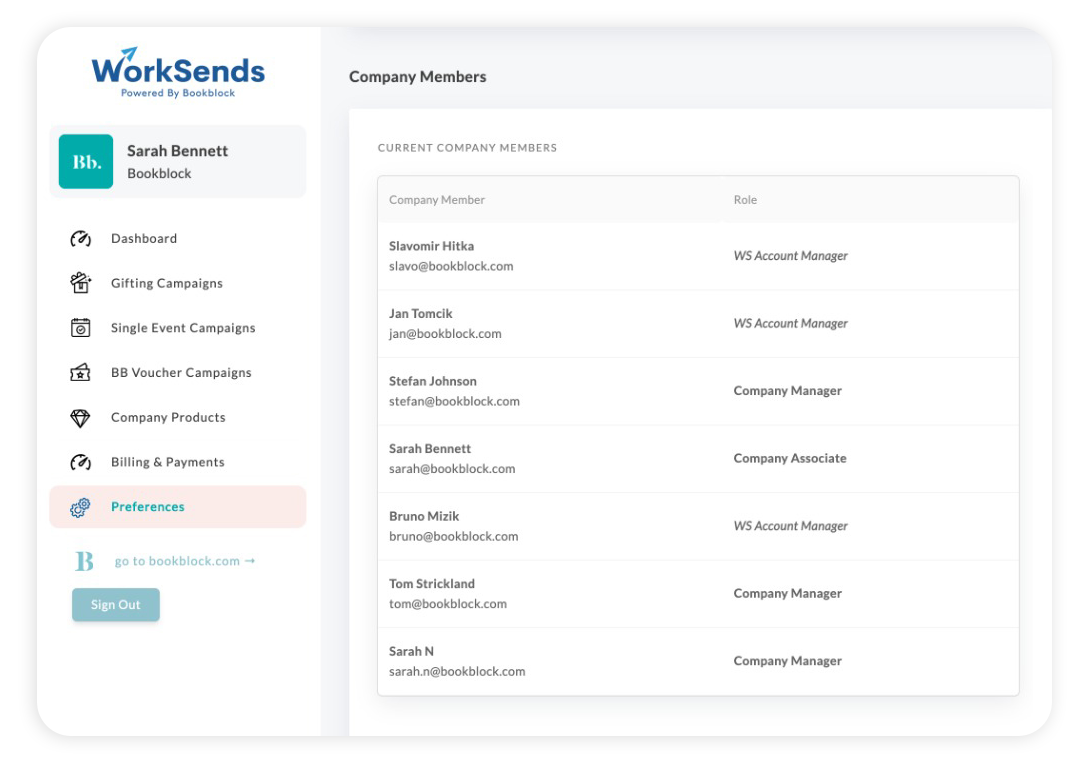Click the Single Event Campaigns calendar icon
The image size is (1089, 769).
tap(81, 327)
